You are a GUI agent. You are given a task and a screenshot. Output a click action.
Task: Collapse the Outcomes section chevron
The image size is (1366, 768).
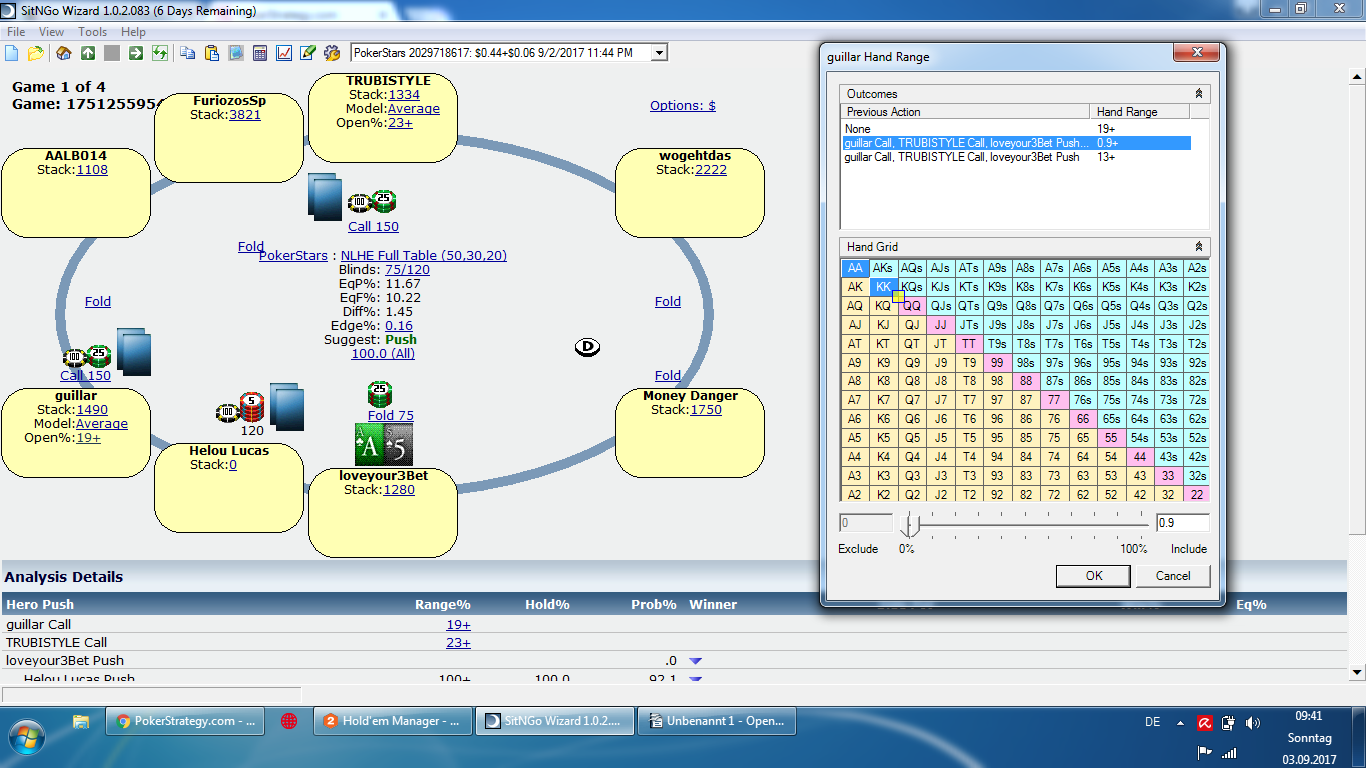pos(1199,94)
